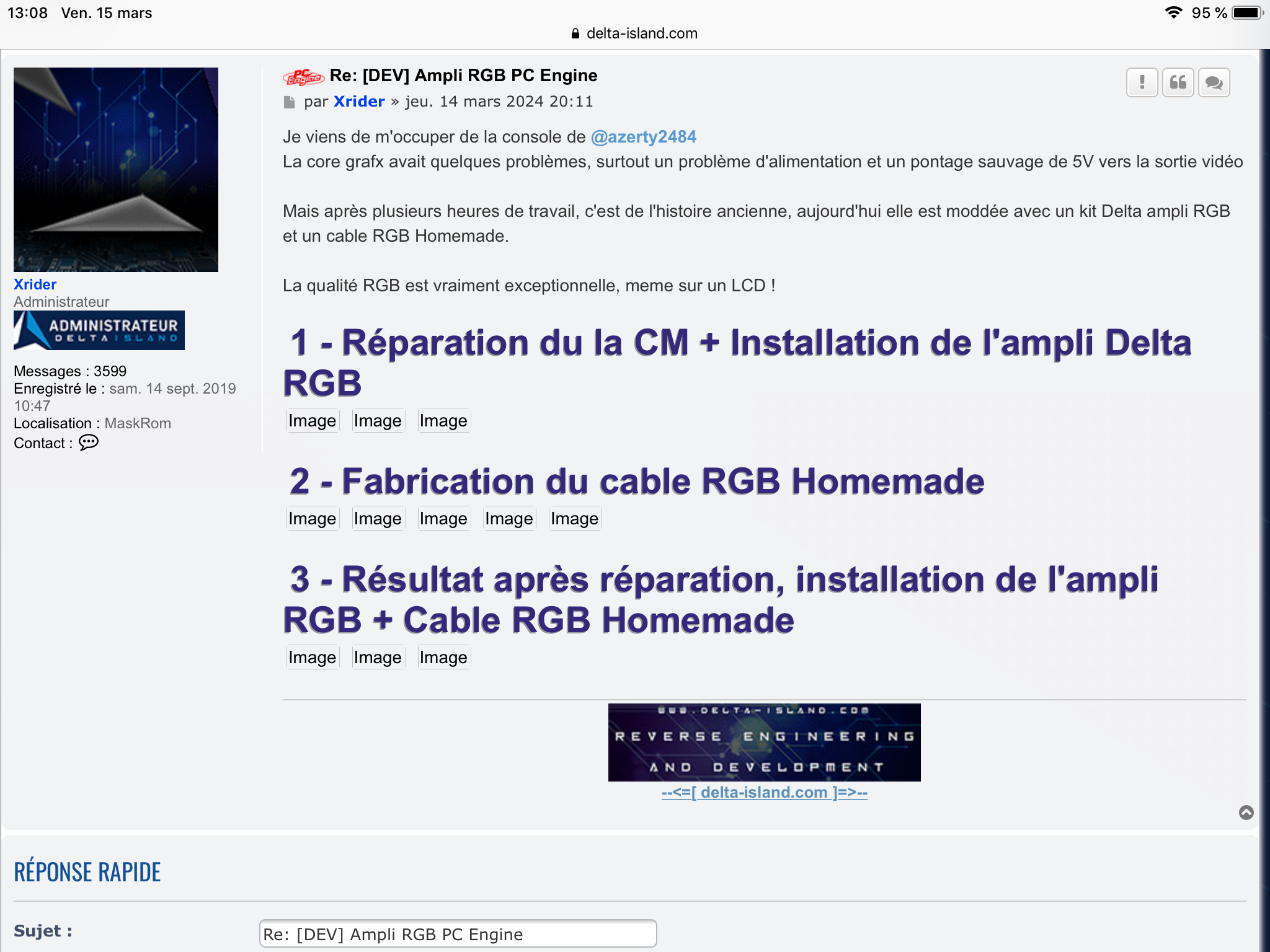Open fifth Image under section 2

[x=575, y=519]
